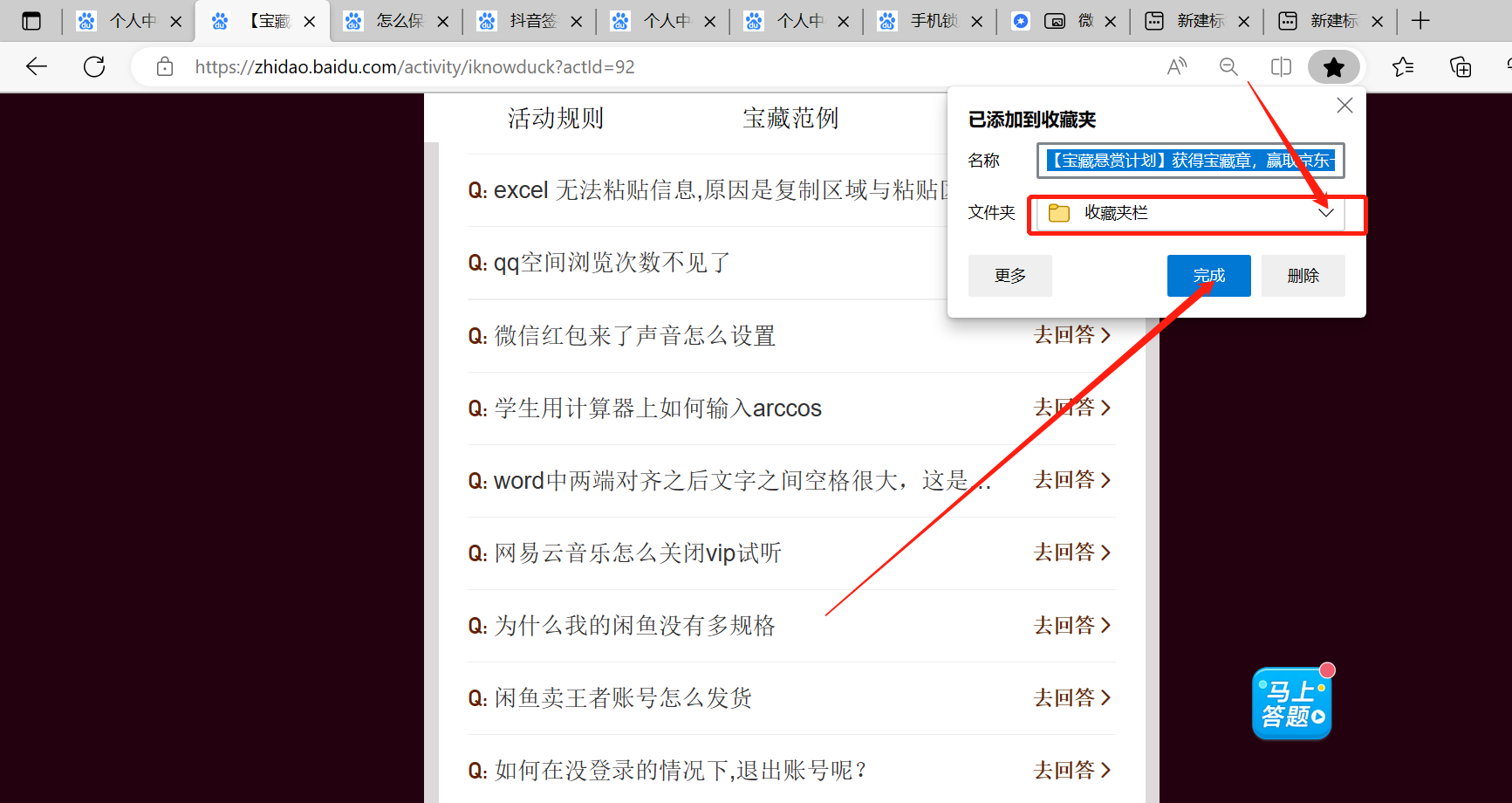Click 去回答 for 网易云音乐vip试听 question
The height and width of the screenshot is (803, 1512).
click(x=1072, y=552)
